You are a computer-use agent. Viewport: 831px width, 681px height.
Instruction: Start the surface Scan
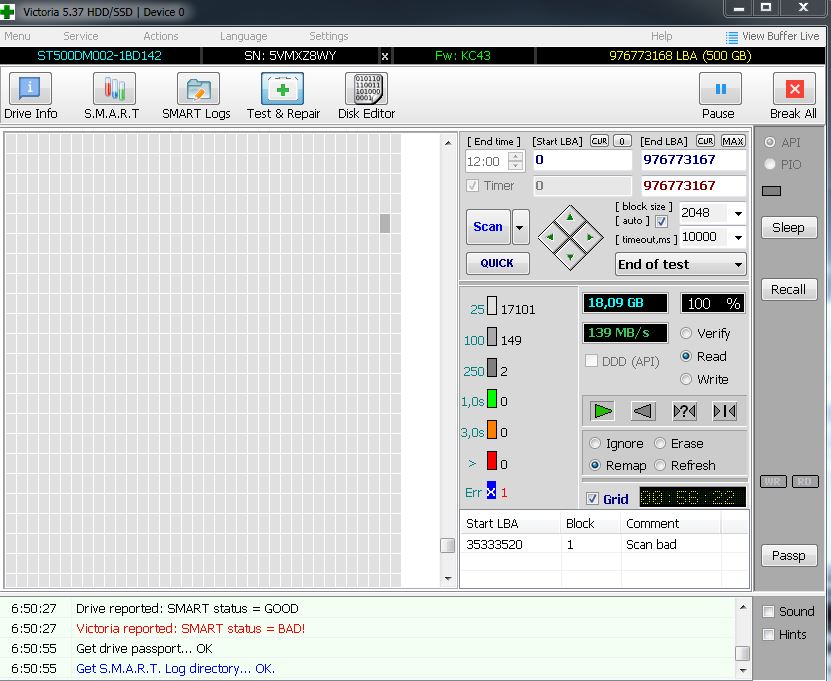(488, 227)
